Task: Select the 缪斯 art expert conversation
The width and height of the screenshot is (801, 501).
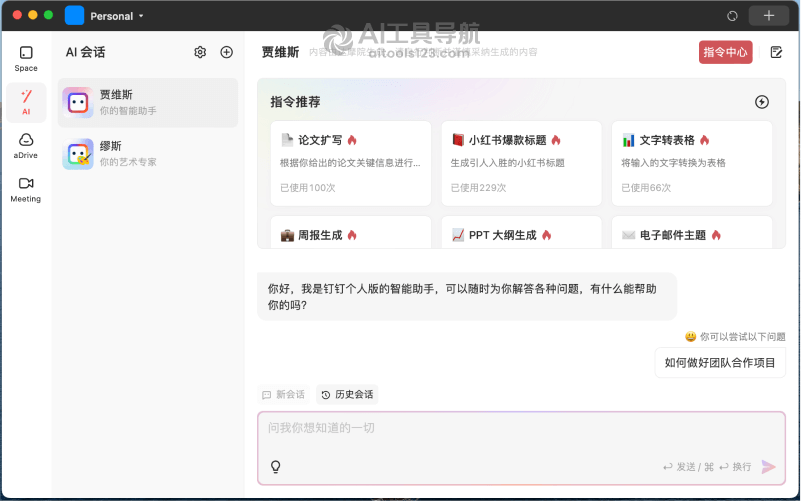Action: tap(148, 154)
